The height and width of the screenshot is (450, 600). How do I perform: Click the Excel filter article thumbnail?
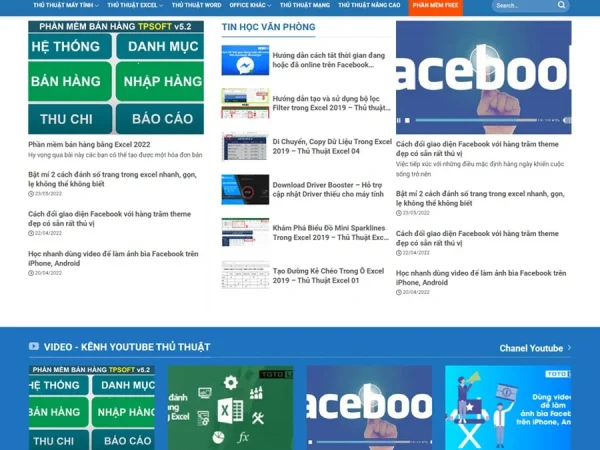pyautogui.click(x=245, y=103)
